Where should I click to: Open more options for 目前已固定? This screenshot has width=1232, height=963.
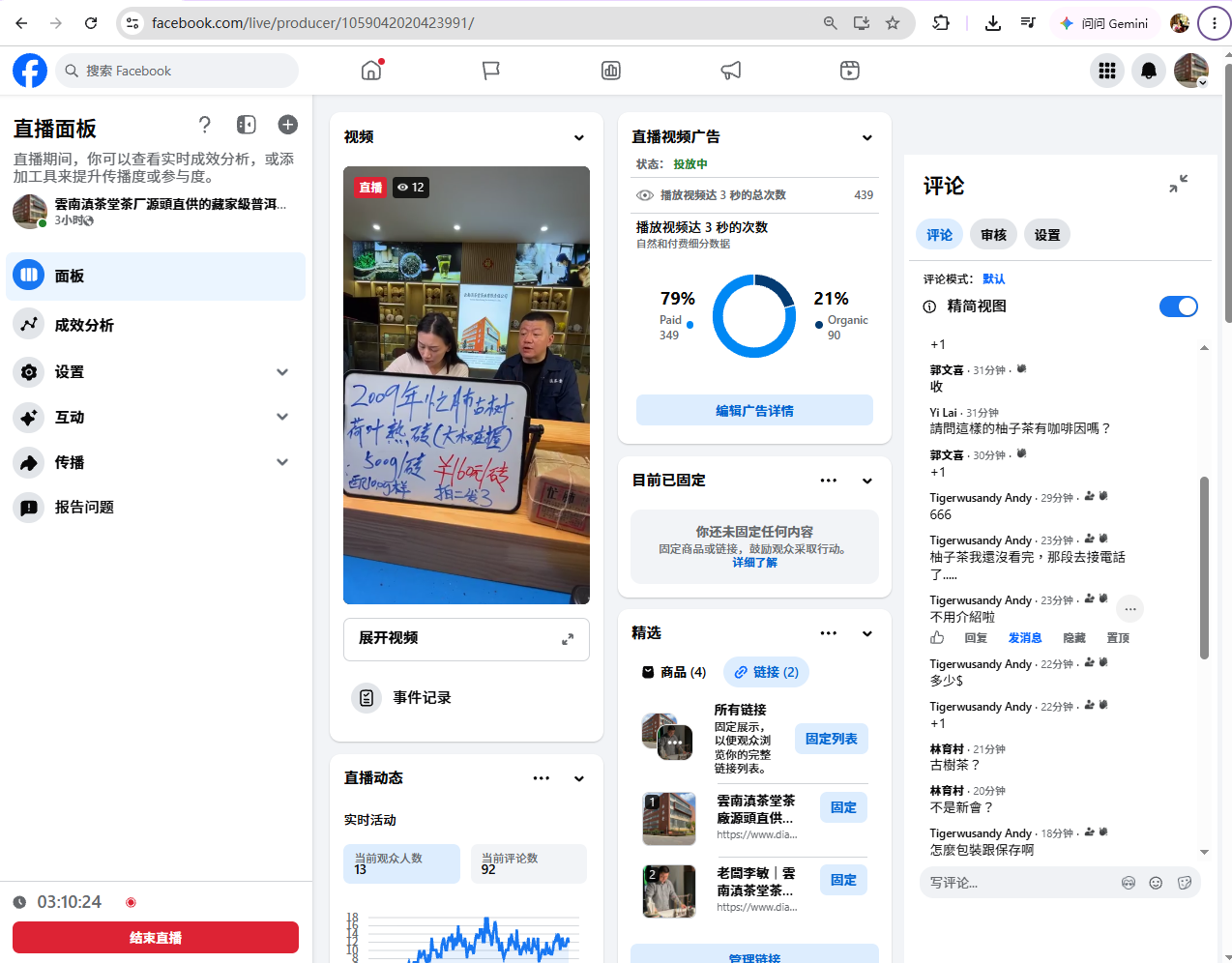click(829, 481)
